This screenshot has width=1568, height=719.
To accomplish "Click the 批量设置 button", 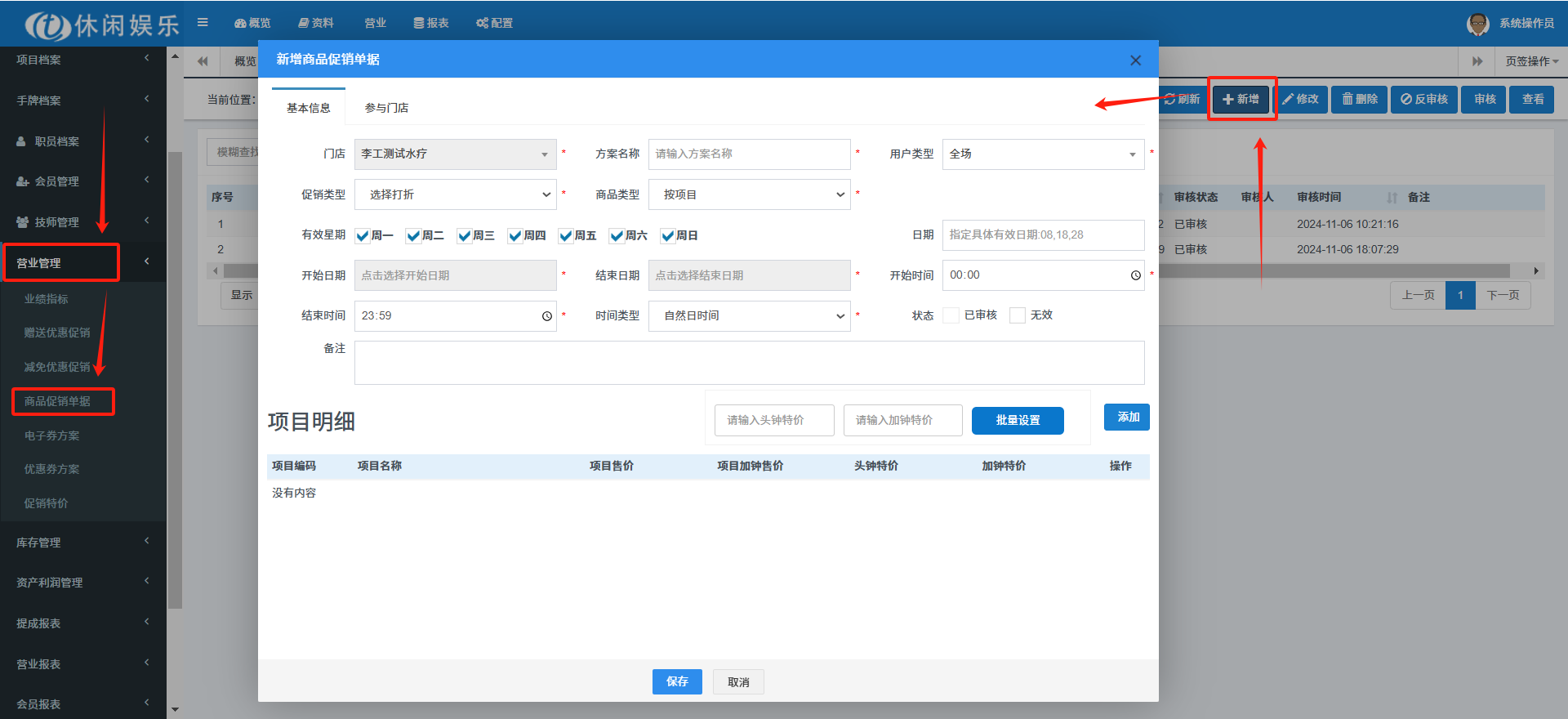I will point(1018,420).
